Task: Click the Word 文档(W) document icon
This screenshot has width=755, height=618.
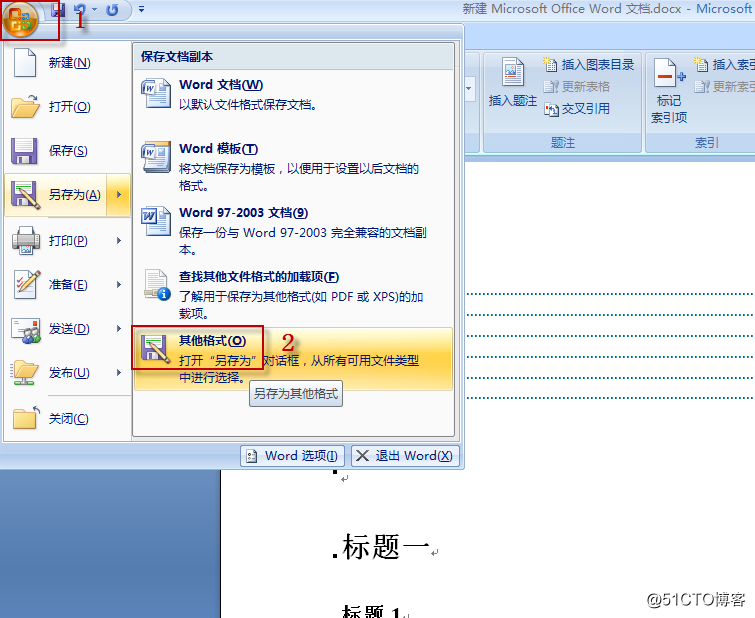Action: 156,93
